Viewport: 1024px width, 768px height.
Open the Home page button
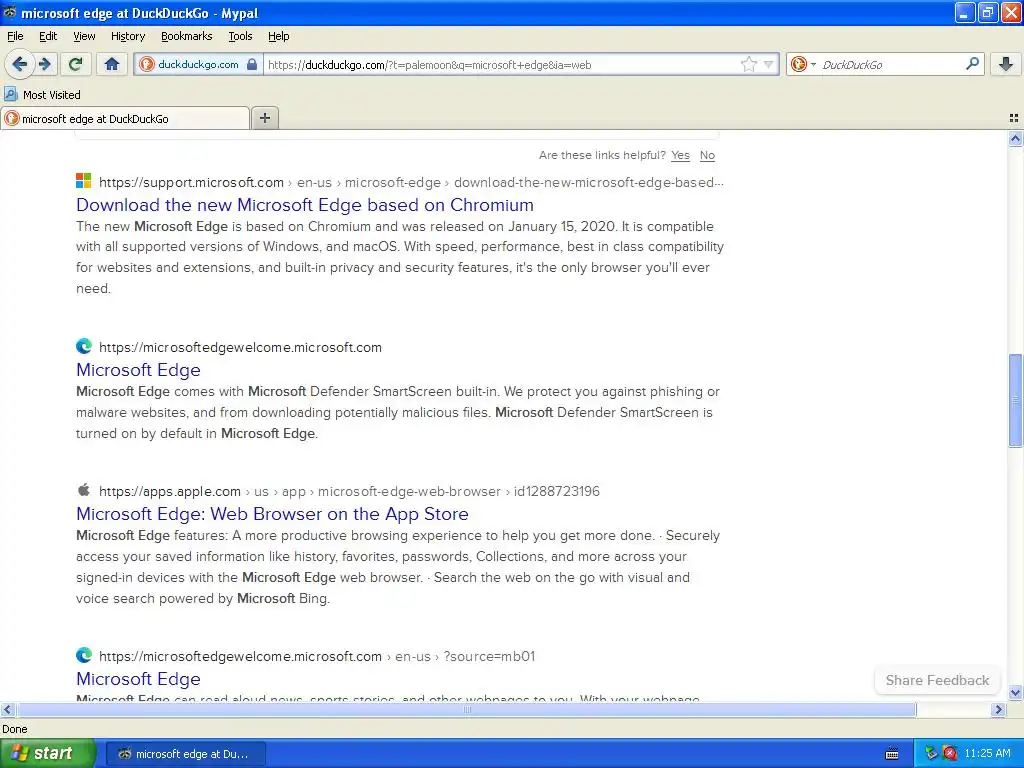112,64
